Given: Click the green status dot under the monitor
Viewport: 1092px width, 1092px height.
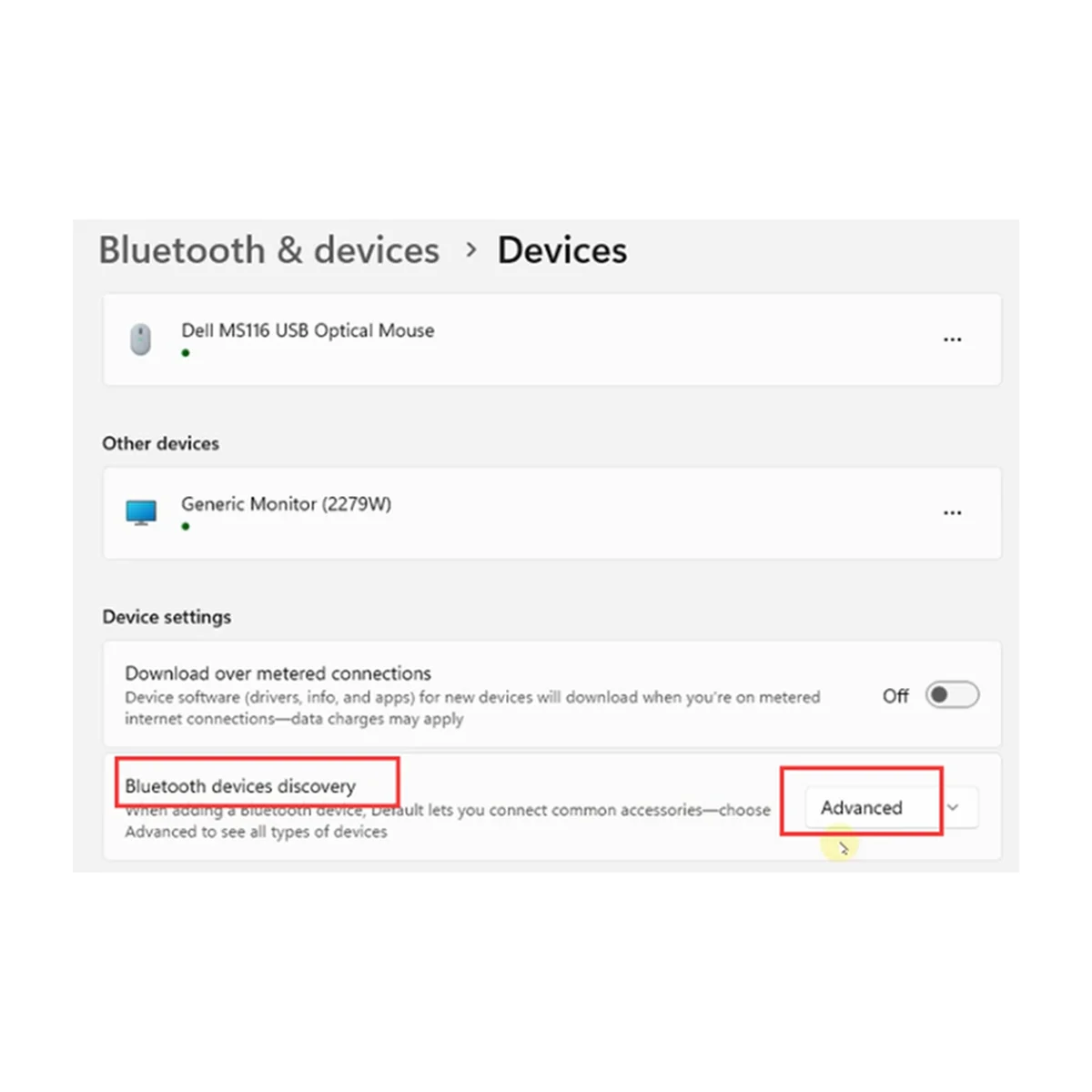Looking at the screenshot, I should click(186, 525).
